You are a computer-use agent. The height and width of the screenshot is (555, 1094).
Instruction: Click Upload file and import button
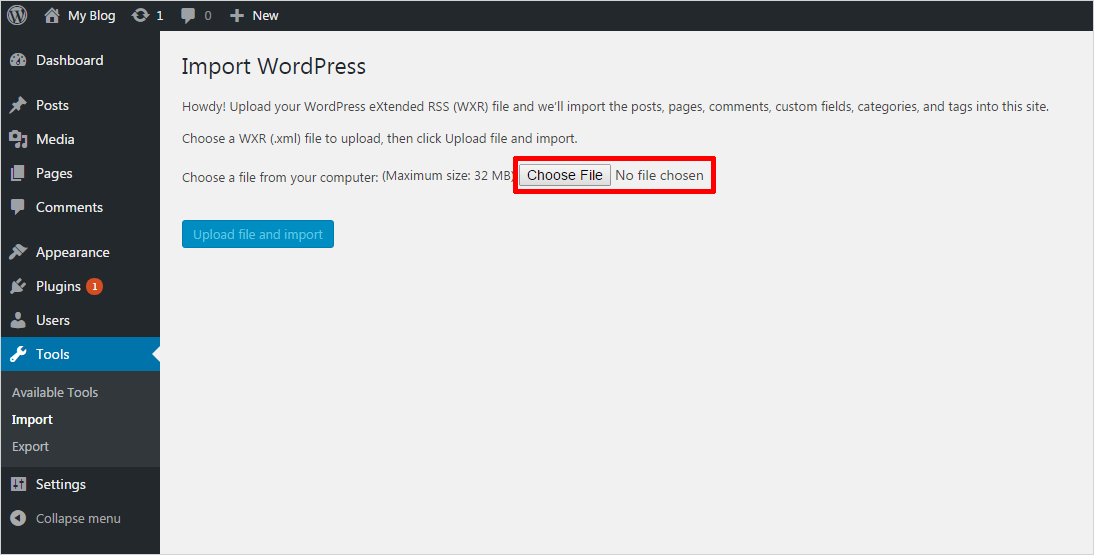coord(257,234)
